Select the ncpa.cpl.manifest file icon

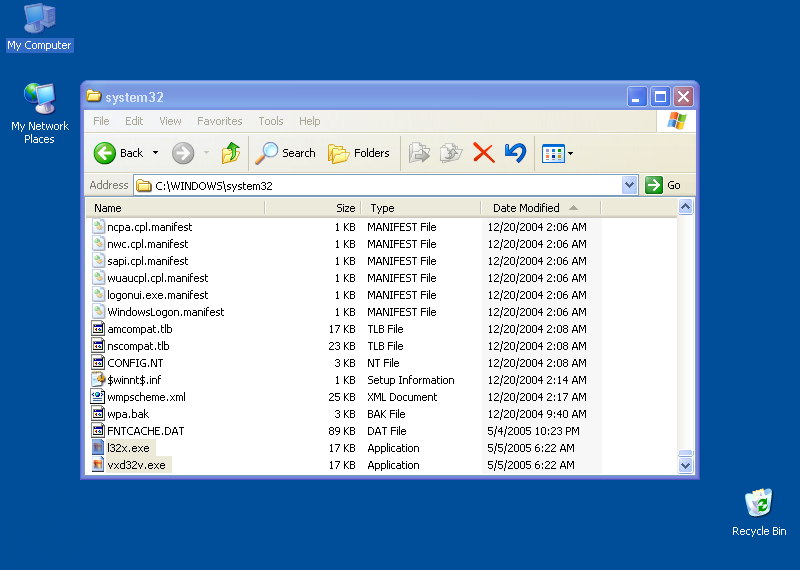[x=98, y=227]
